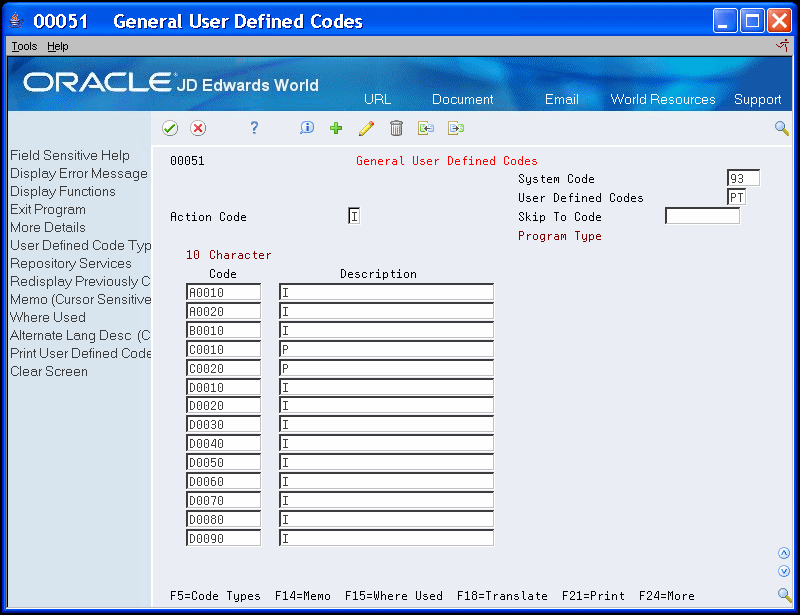Select More Details link

48,227
